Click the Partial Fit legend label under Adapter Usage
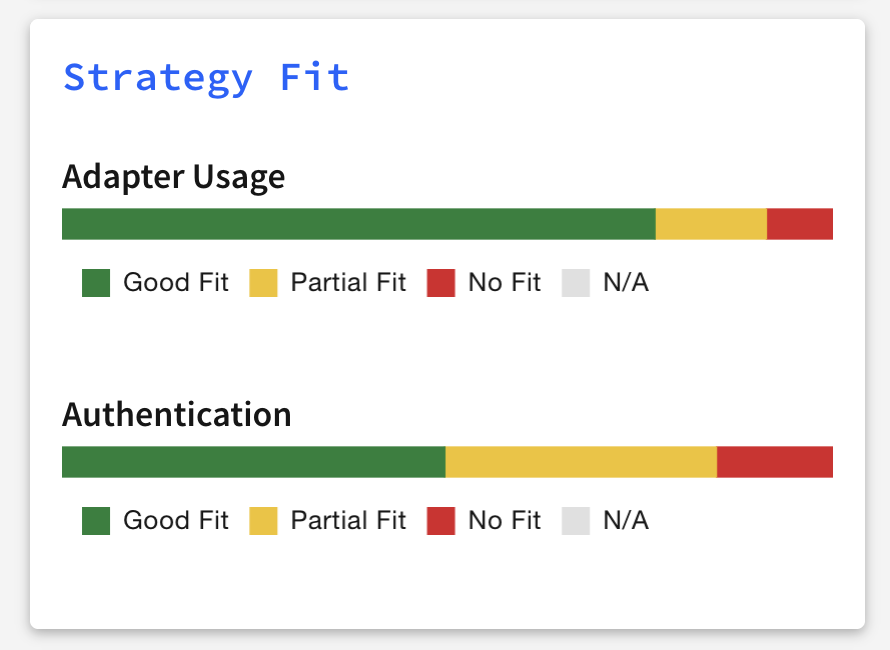 click(349, 282)
